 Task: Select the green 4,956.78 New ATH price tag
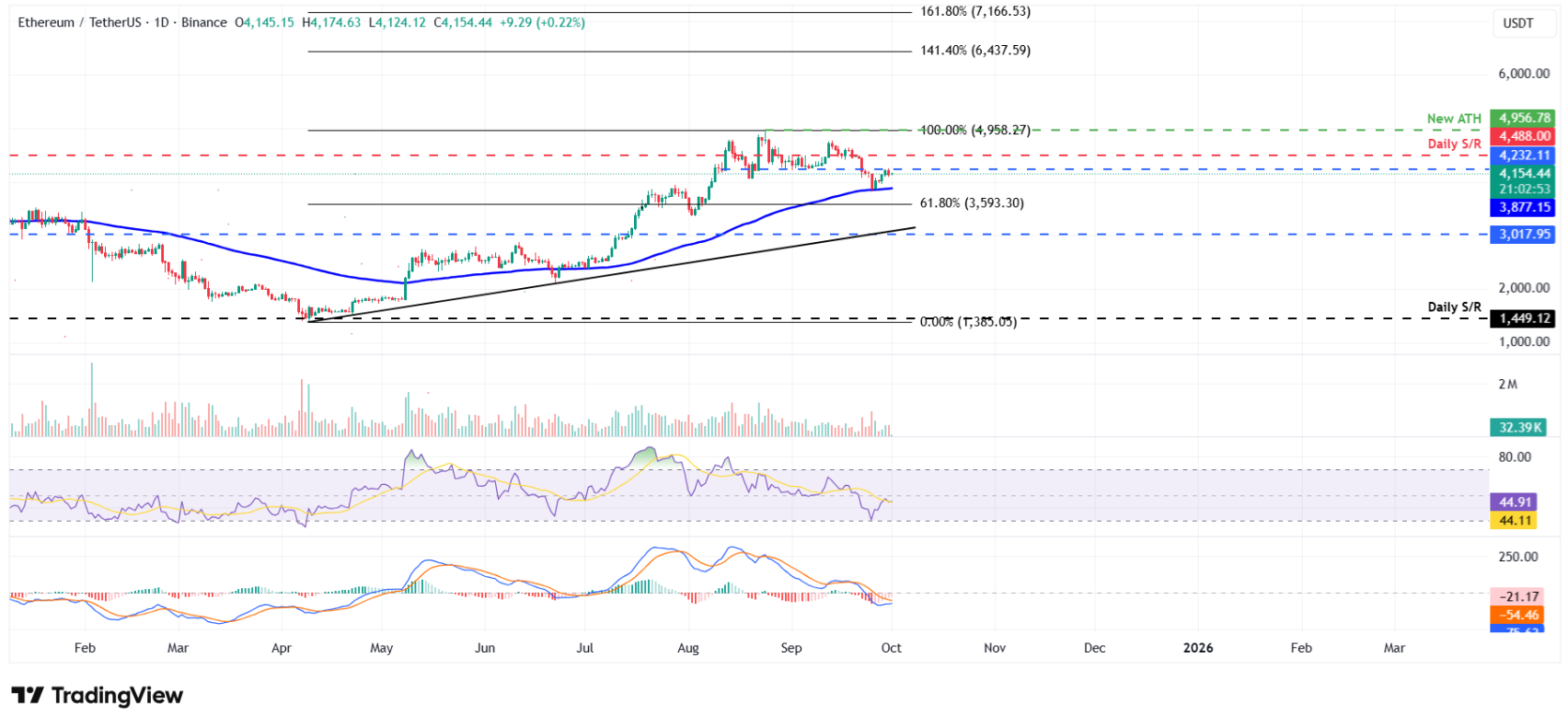click(x=1524, y=118)
